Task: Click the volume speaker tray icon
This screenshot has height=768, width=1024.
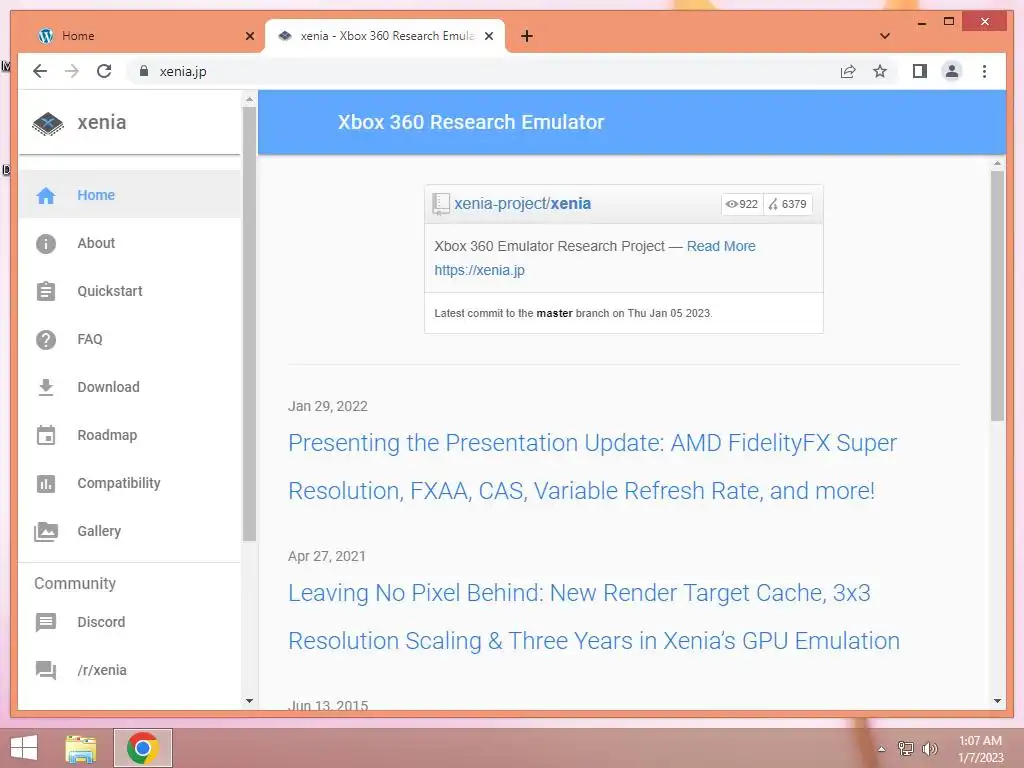Action: [x=930, y=749]
